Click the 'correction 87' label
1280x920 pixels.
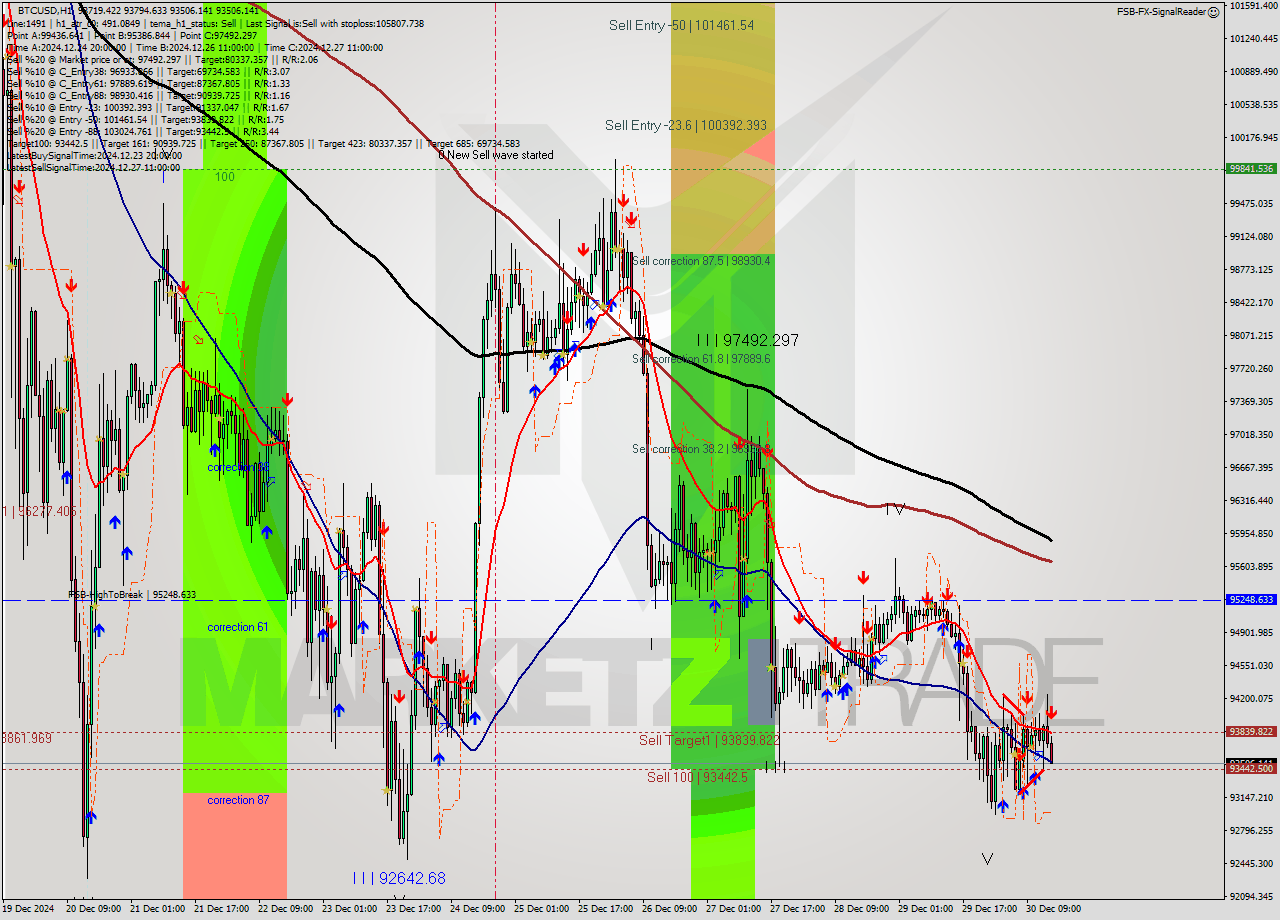point(238,800)
